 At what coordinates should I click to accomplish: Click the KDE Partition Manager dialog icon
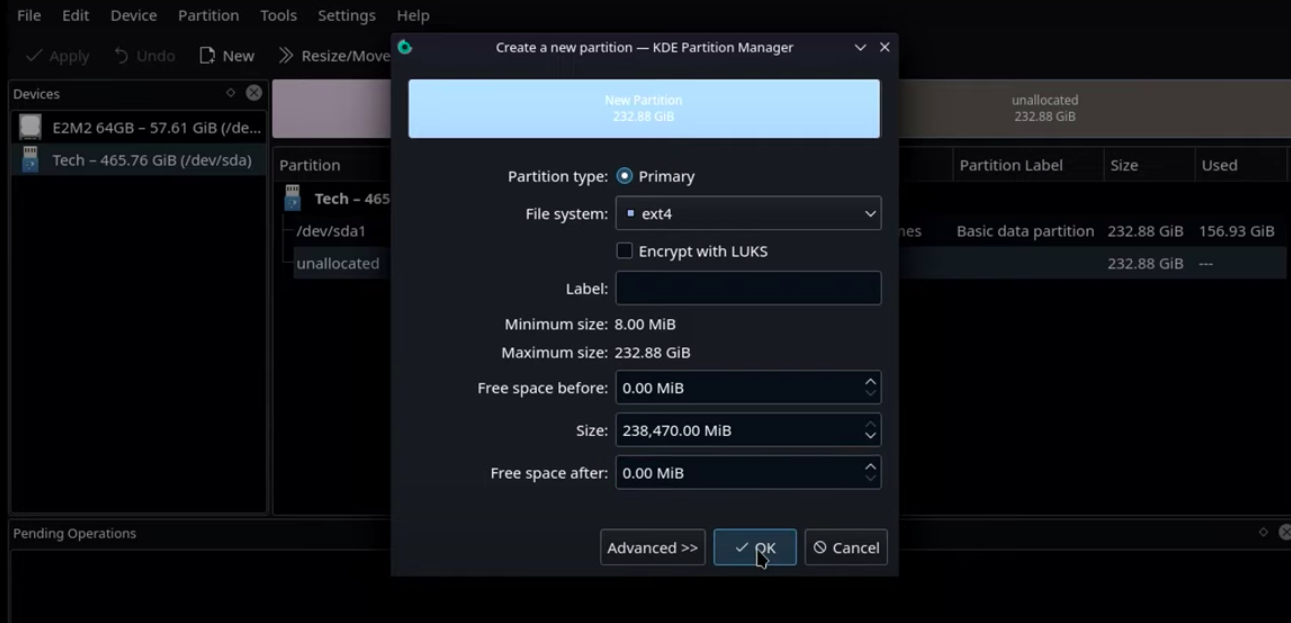click(x=405, y=46)
